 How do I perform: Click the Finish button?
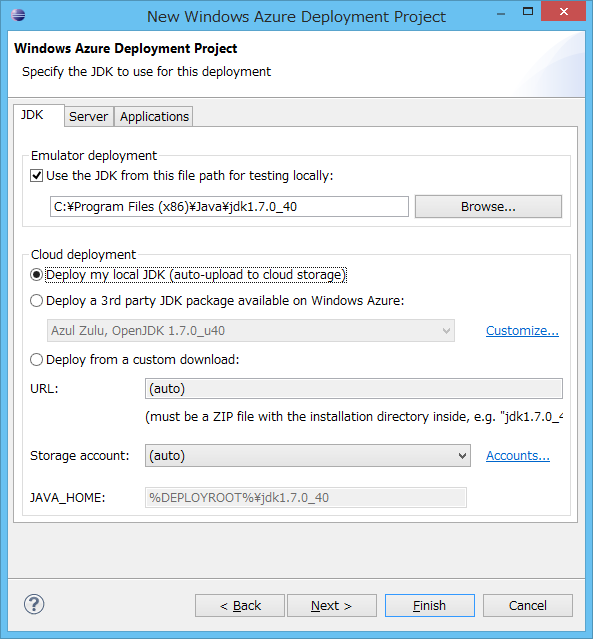point(430,606)
